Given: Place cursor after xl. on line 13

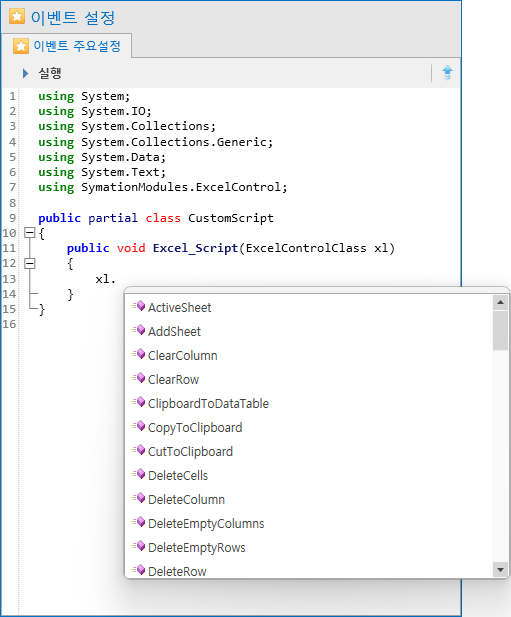Looking at the screenshot, I should click(x=116, y=279).
